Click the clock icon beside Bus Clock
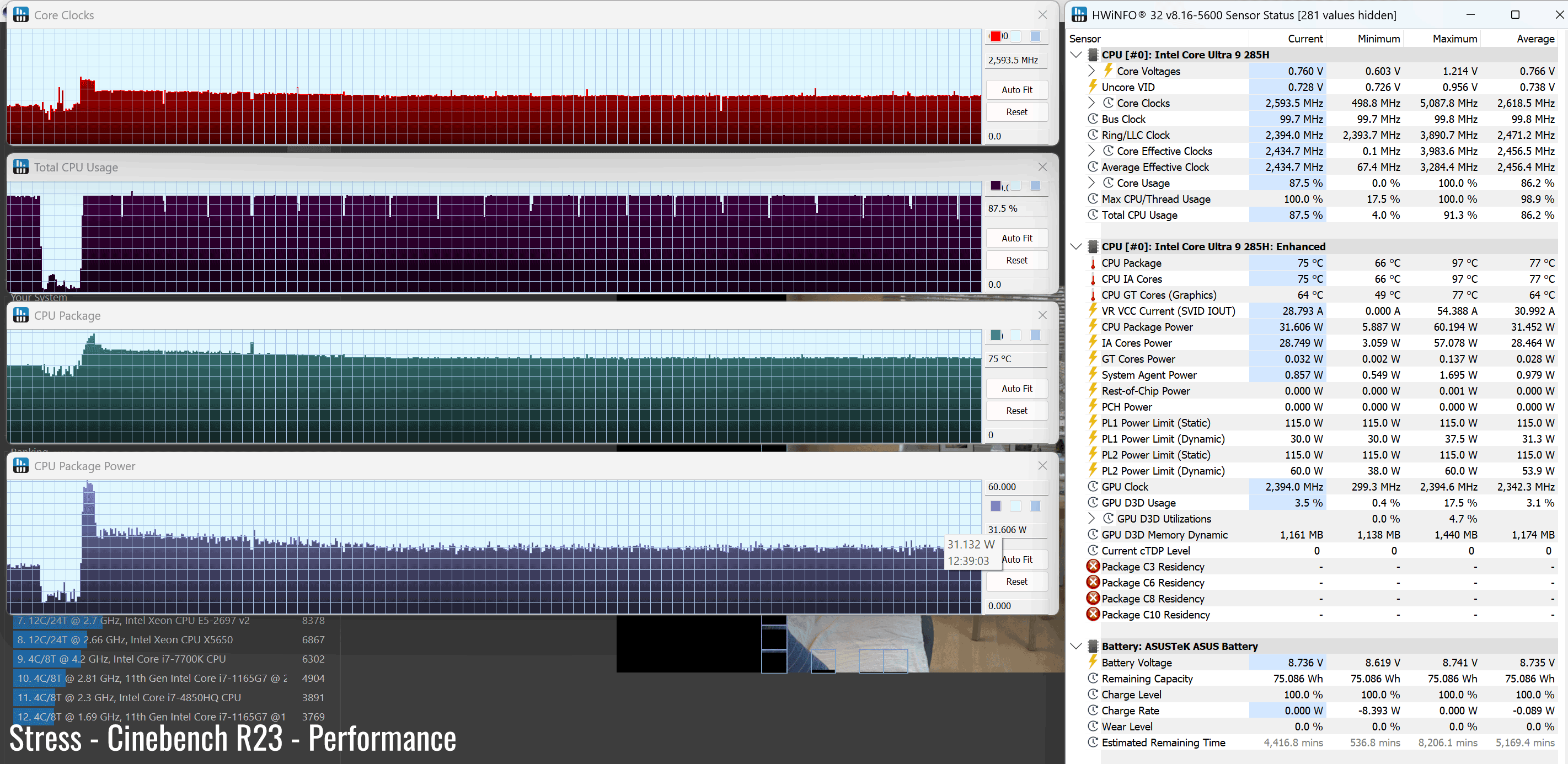This screenshot has width=1568, height=764. point(1093,119)
